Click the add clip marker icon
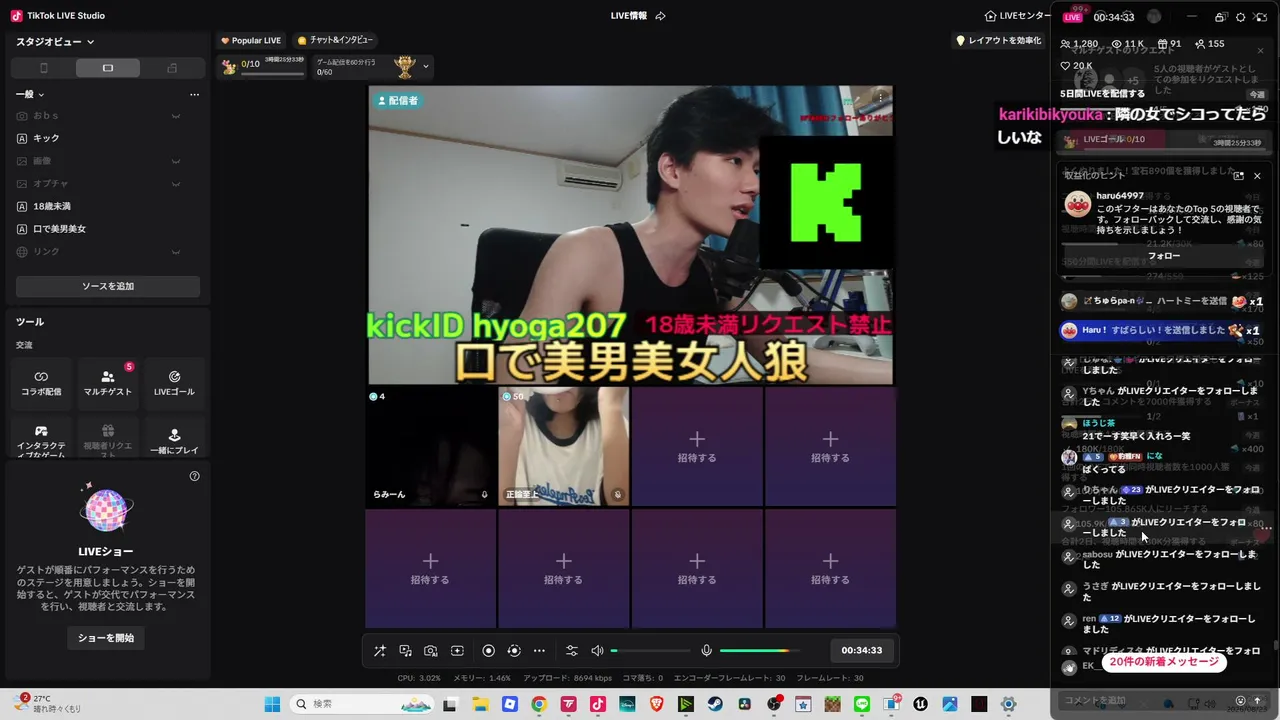Viewport: 1280px width, 720px height. [x=457, y=651]
